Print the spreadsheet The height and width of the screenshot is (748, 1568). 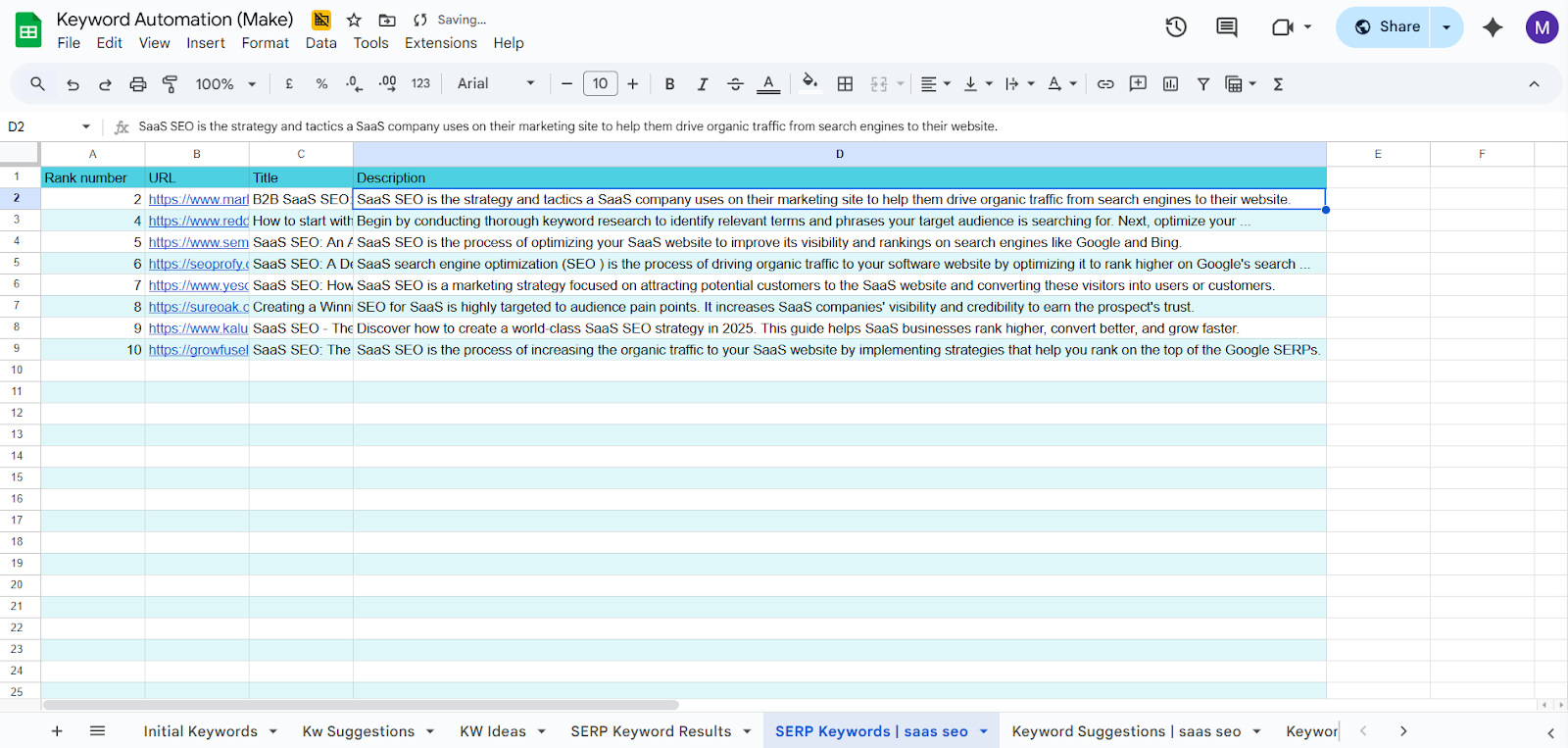[x=138, y=84]
